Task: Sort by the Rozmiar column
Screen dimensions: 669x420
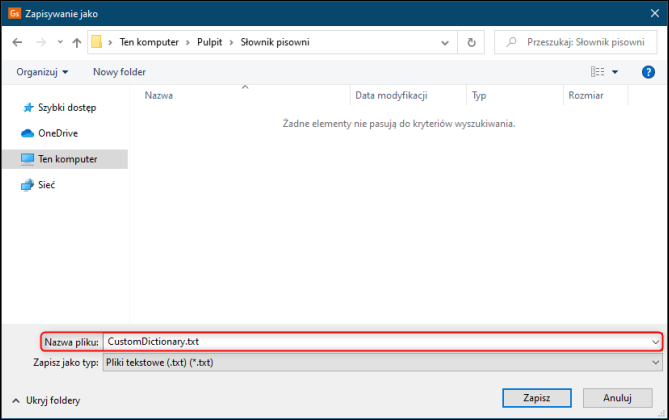Action: [586, 95]
